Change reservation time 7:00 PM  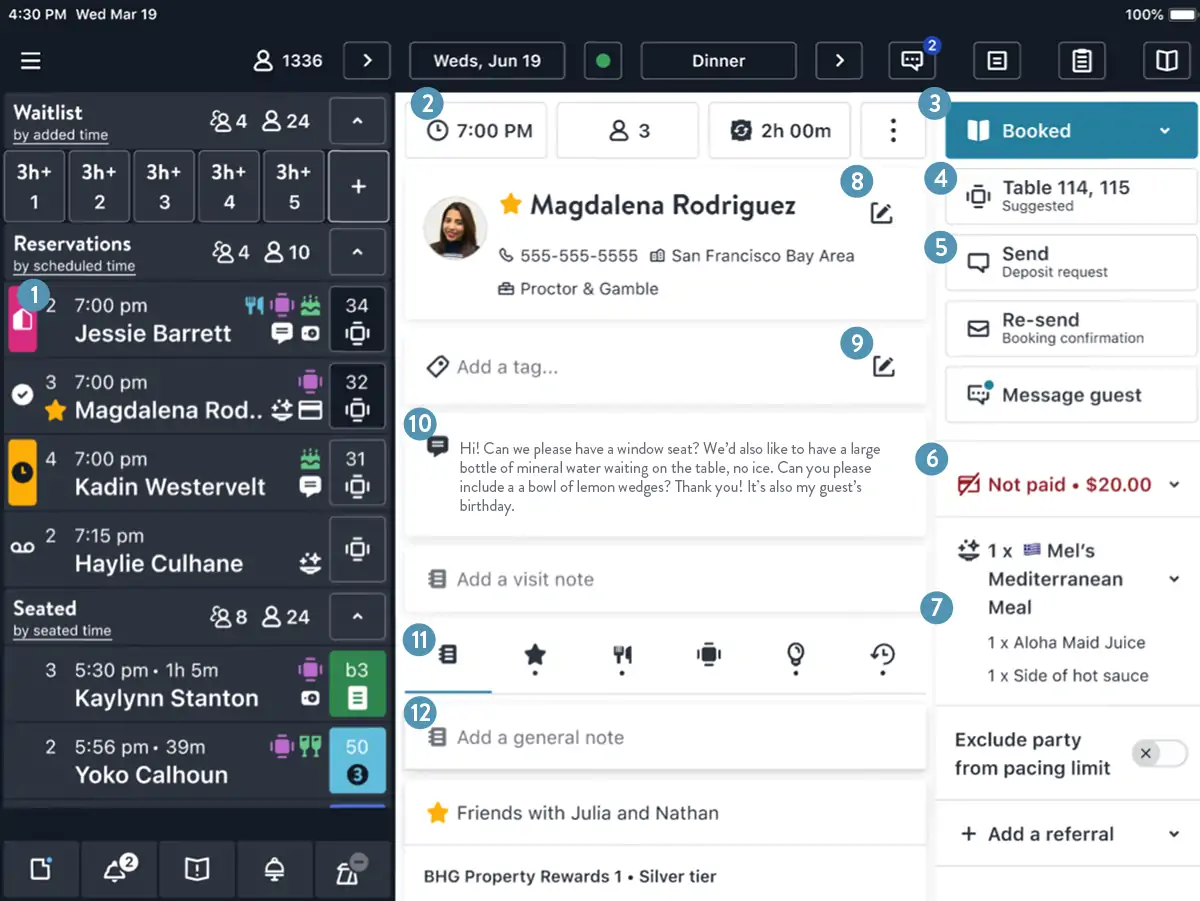[477, 131]
